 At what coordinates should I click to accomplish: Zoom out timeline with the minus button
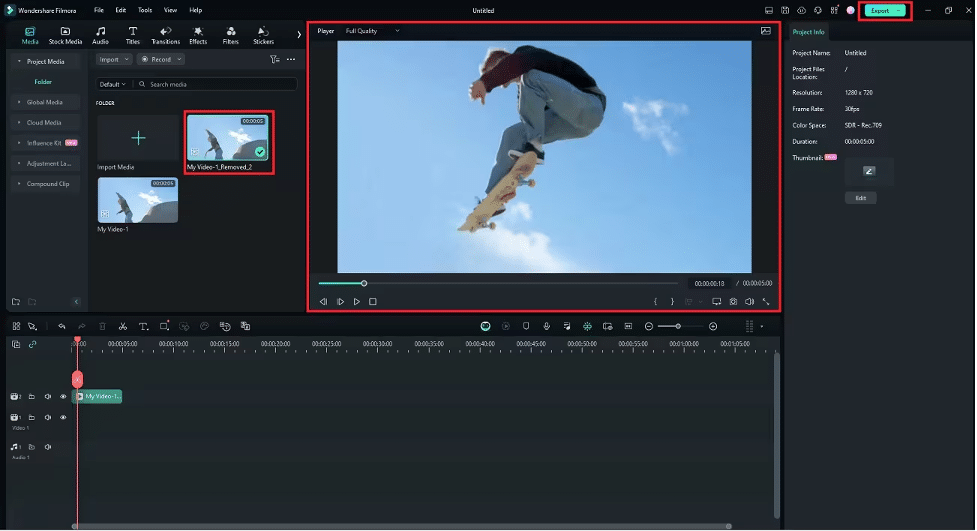pyautogui.click(x=649, y=327)
